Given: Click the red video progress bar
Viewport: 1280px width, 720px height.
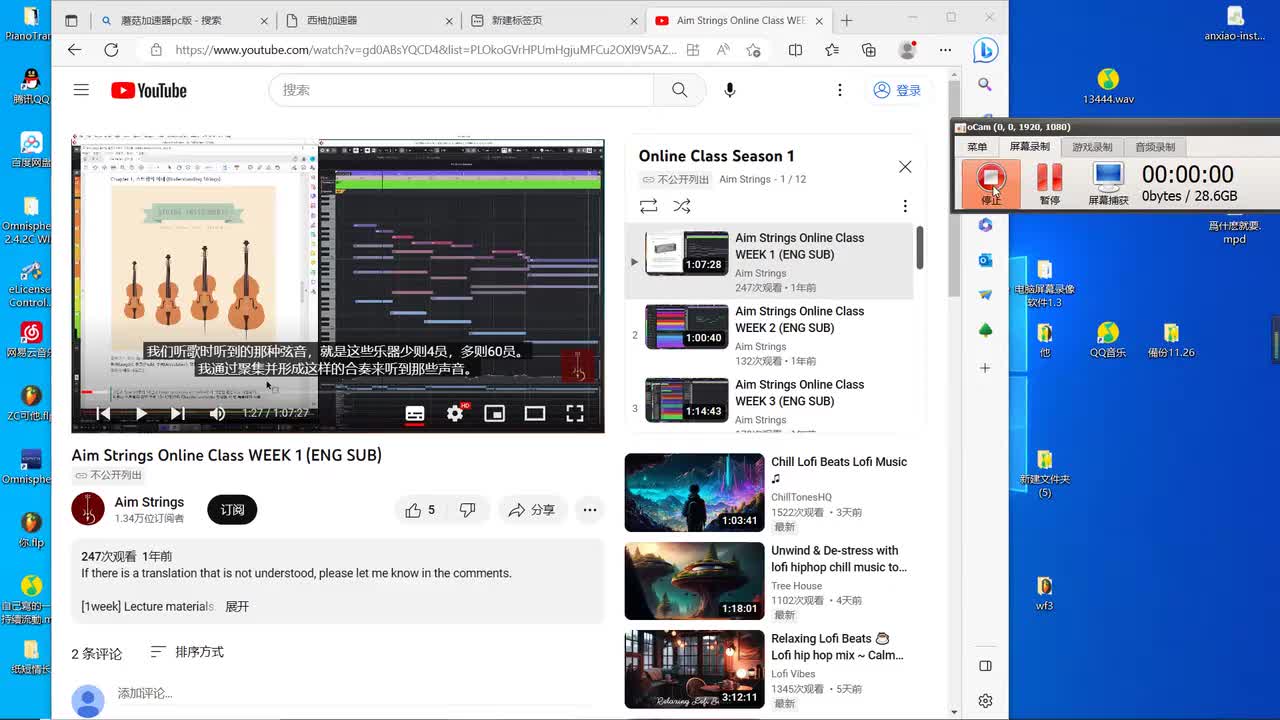Looking at the screenshot, I should pyautogui.click(x=87, y=391).
